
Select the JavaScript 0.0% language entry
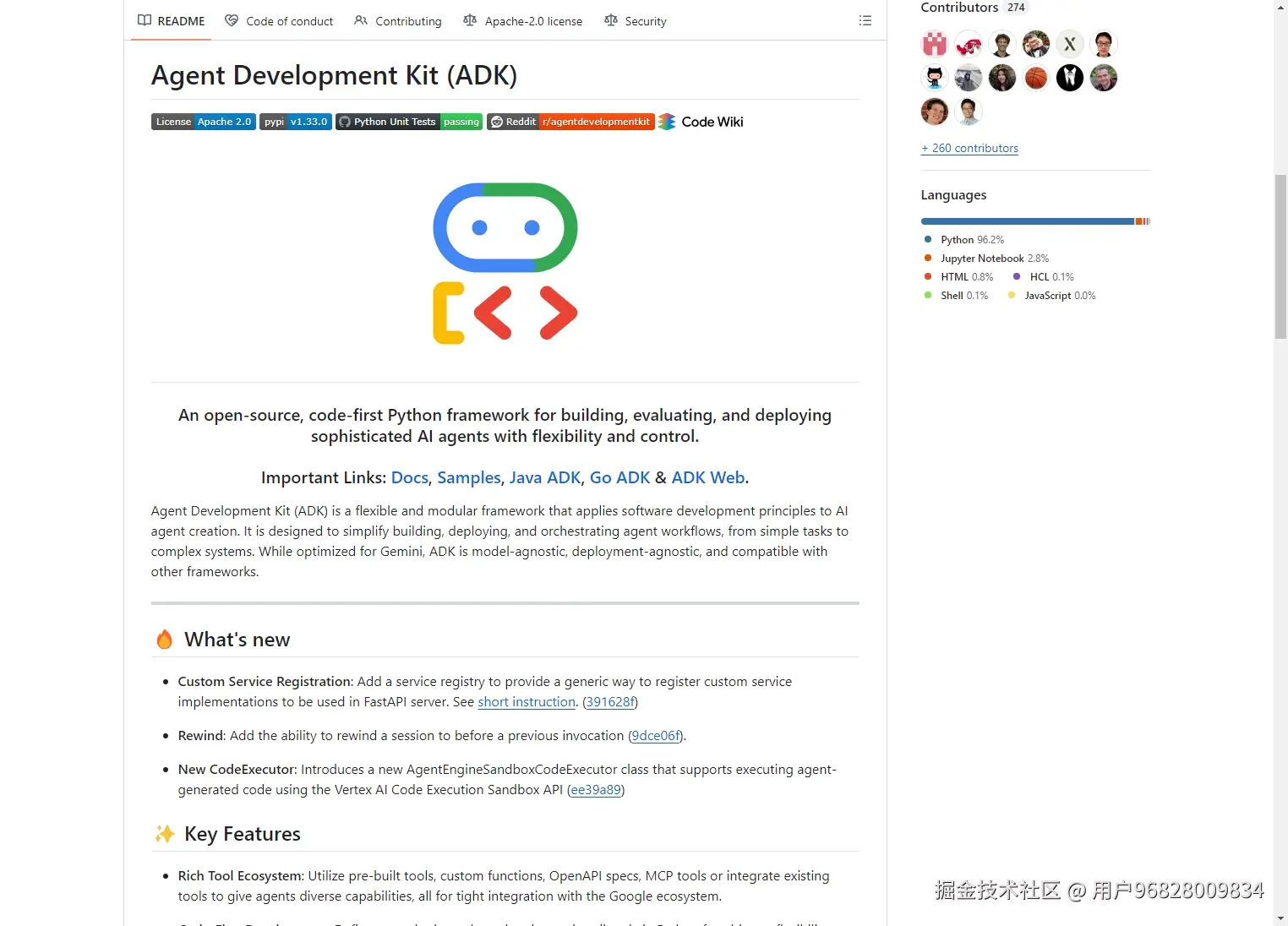tap(1052, 296)
